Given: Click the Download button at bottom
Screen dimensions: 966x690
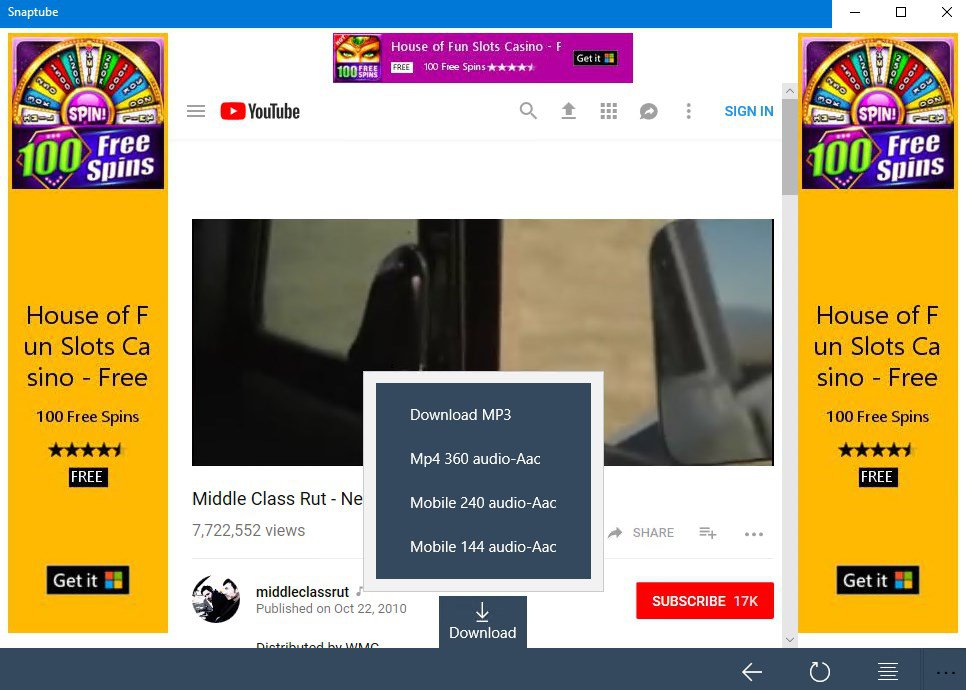Looking at the screenshot, I should pyautogui.click(x=483, y=622).
